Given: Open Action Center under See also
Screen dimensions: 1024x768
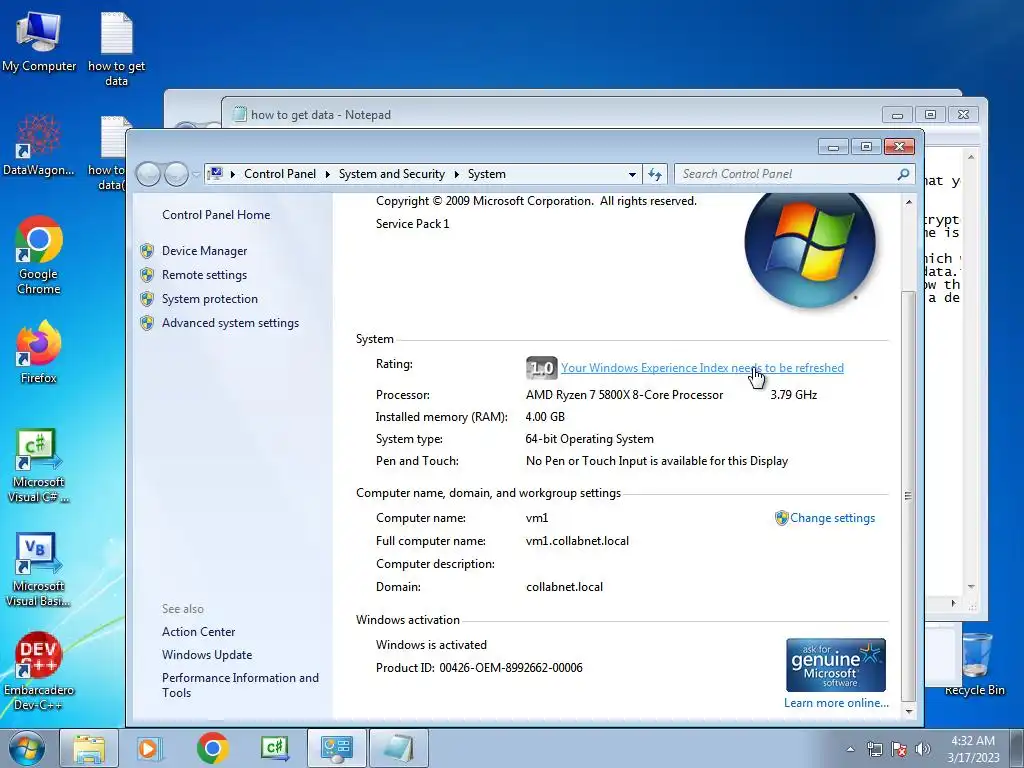Looking at the screenshot, I should coord(199,632).
